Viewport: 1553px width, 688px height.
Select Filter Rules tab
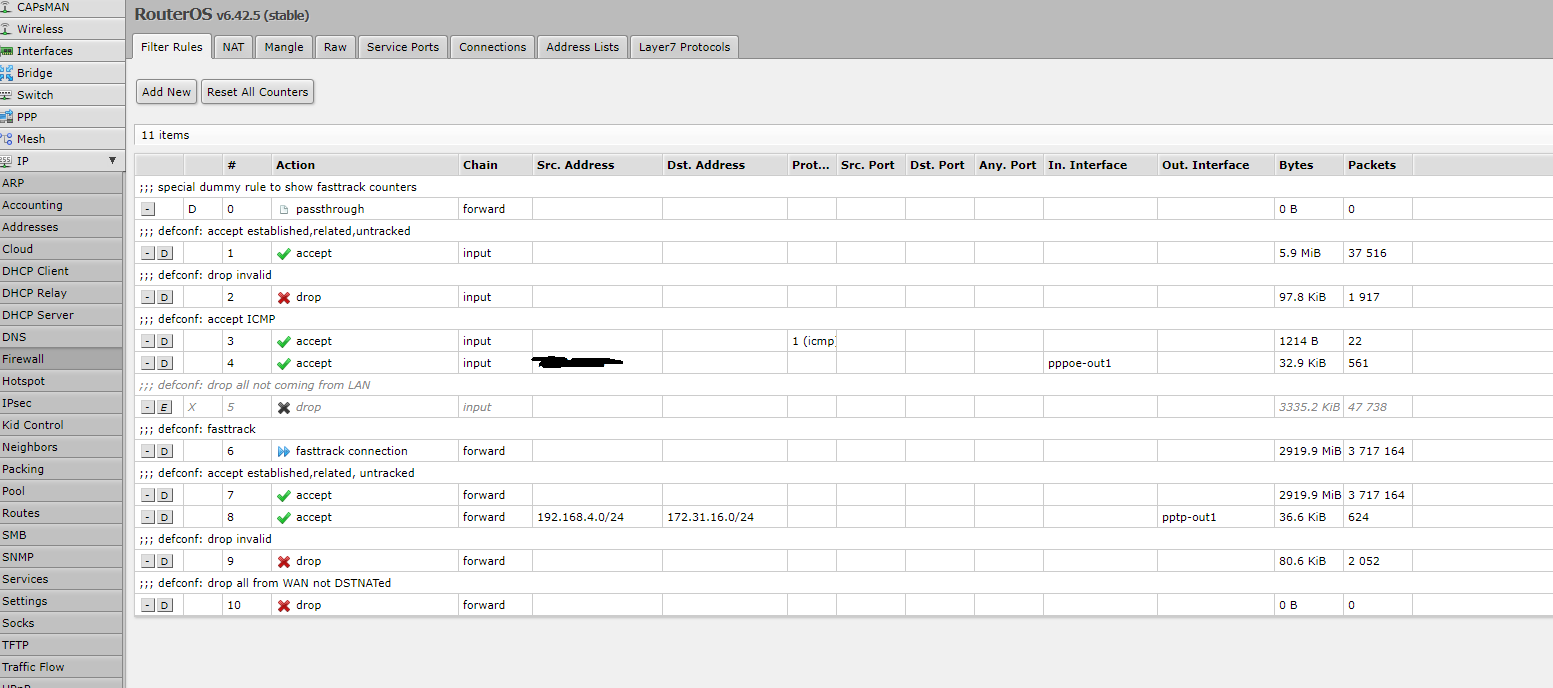pos(172,47)
